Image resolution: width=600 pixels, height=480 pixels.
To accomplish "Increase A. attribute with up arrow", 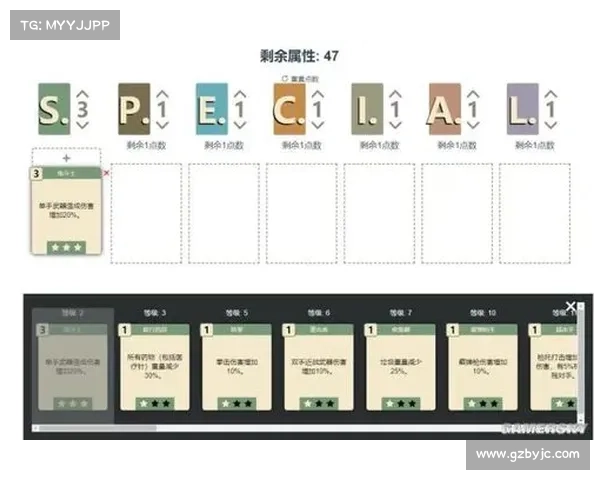I will click(473, 94).
